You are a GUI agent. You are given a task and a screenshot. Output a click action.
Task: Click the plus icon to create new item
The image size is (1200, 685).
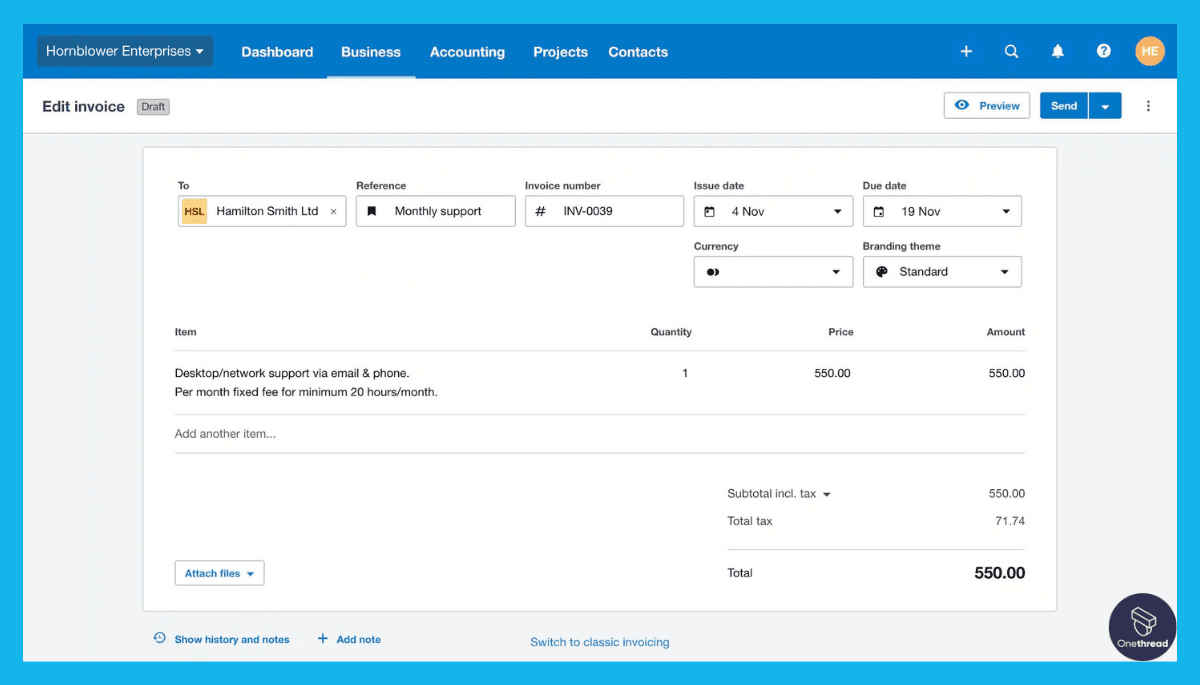tap(966, 51)
